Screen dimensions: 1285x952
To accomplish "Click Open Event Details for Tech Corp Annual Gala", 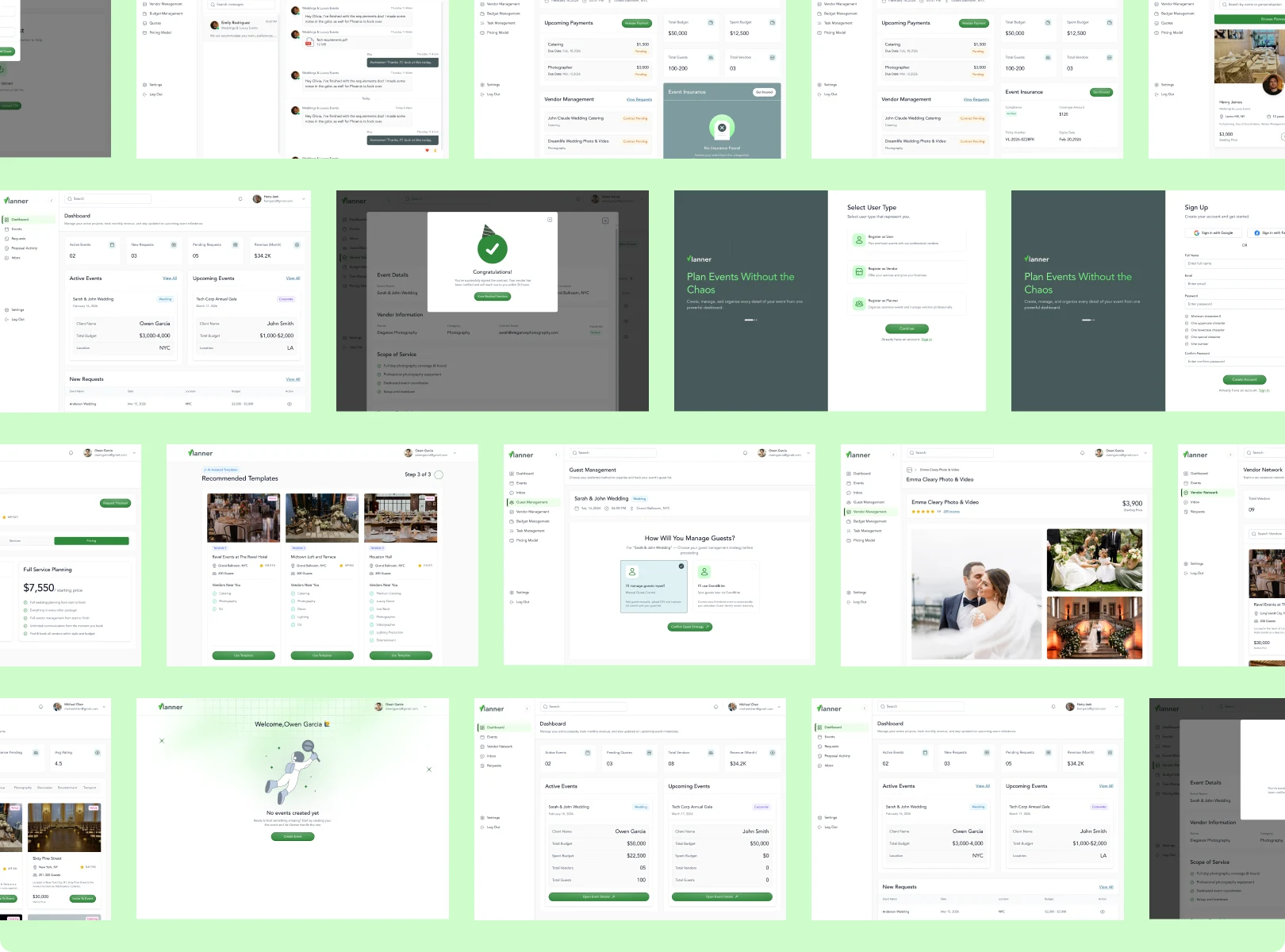I will point(722,896).
